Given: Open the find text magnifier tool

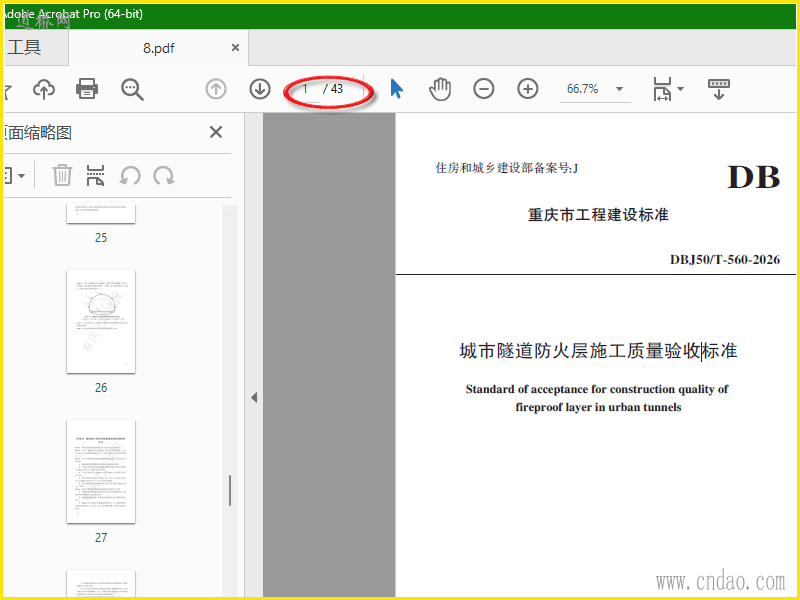Looking at the screenshot, I should click(x=132, y=89).
